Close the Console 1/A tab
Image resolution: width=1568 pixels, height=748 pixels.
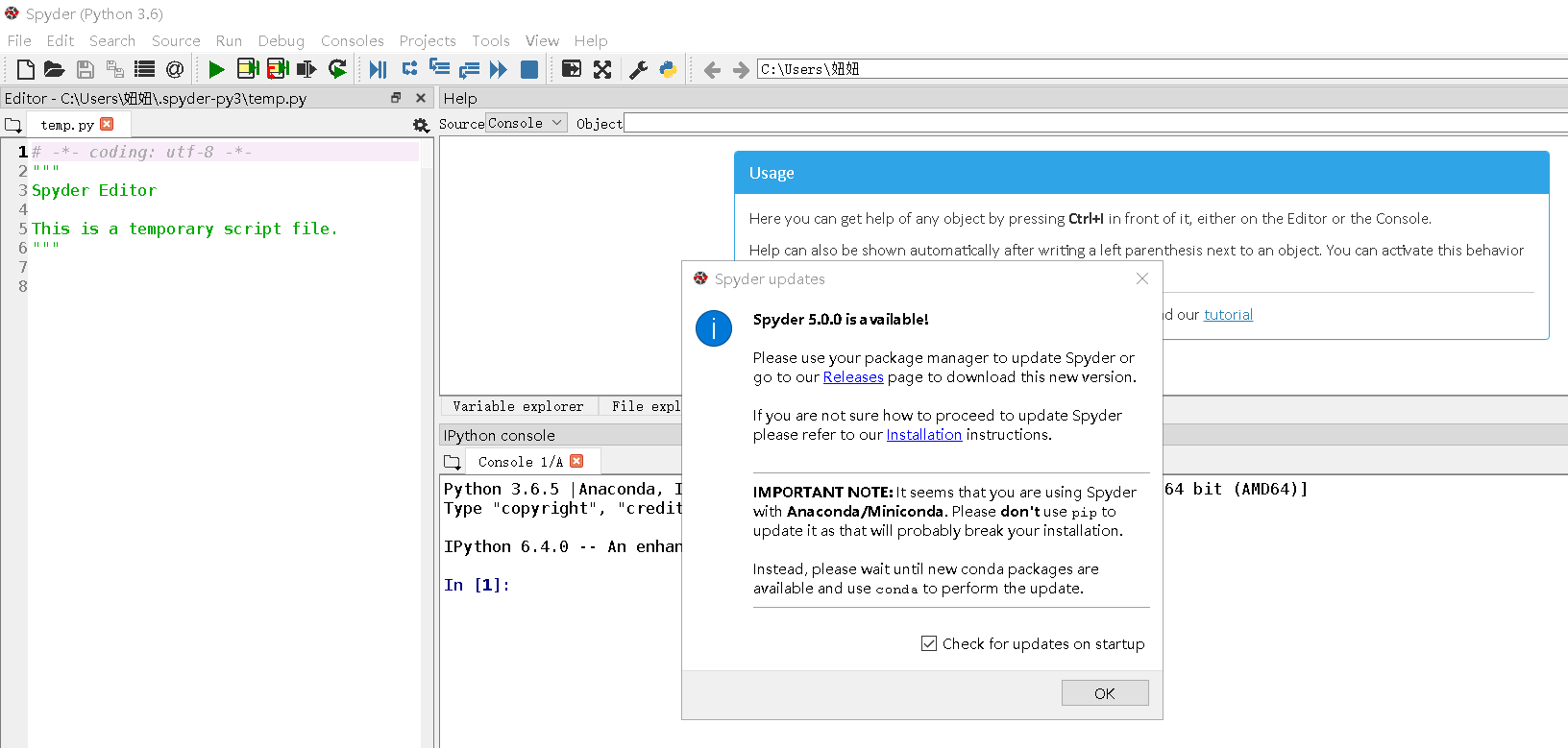click(x=576, y=461)
